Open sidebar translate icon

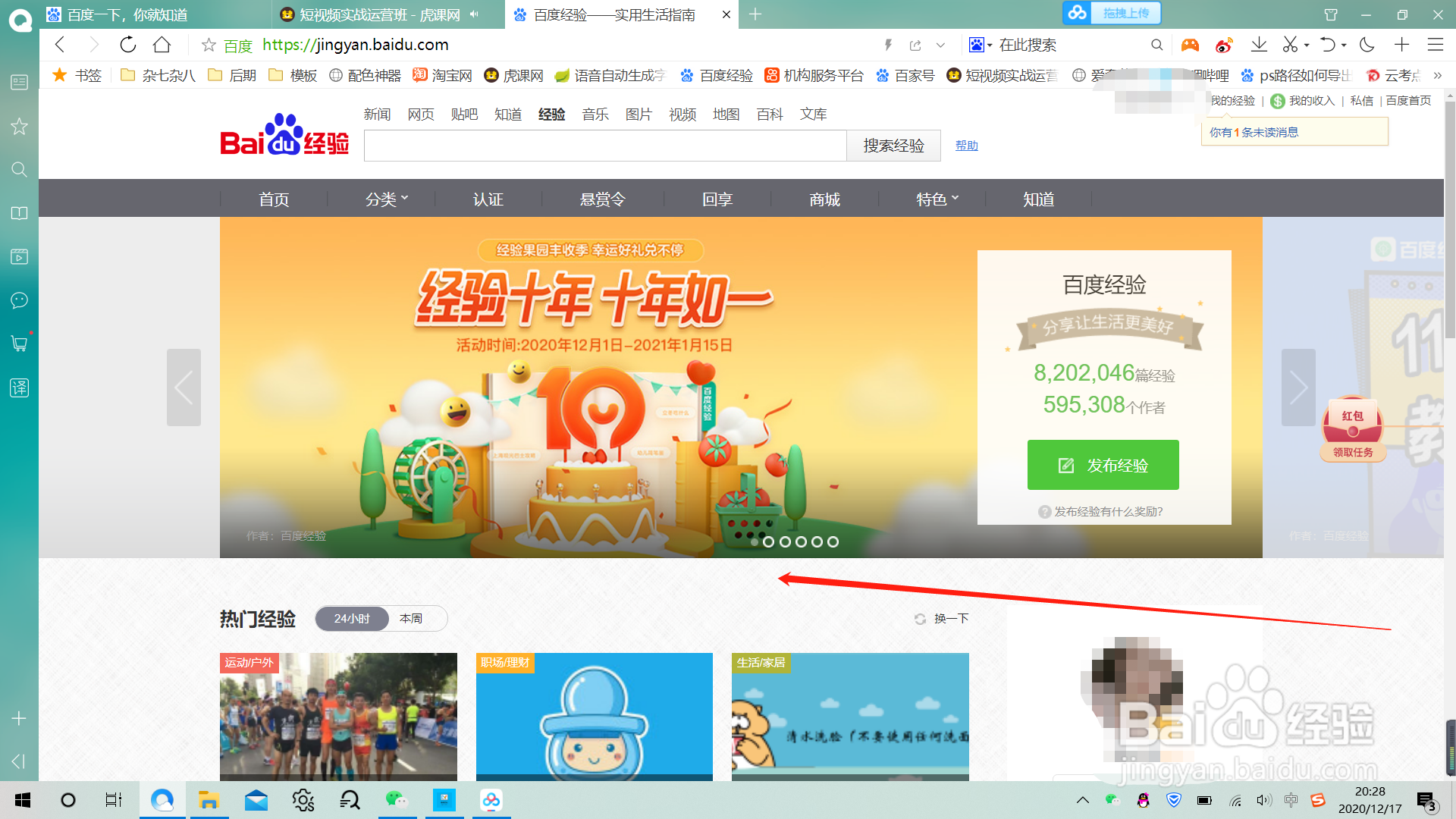pyautogui.click(x=20, y=388)
